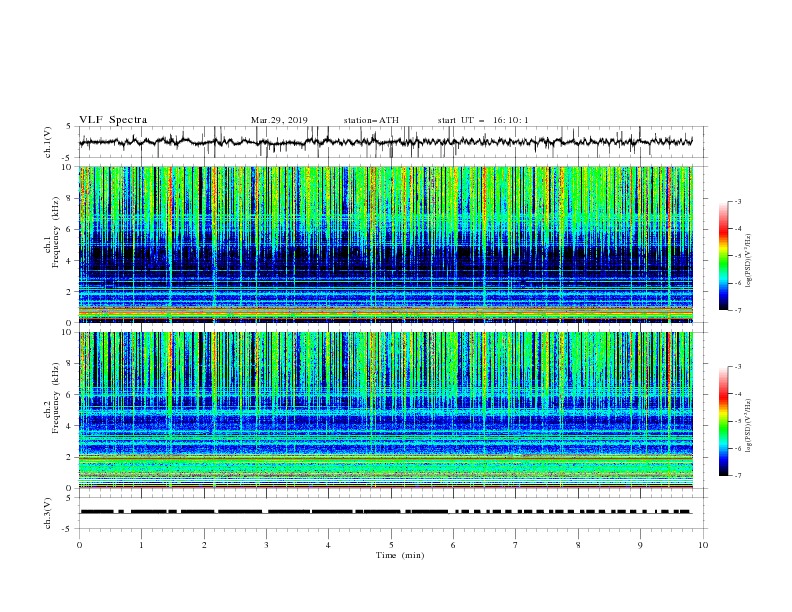Click the 'ch.1(V)' waveform axis label
The height and width of the screenshot is (612, 792).
[x=48, y=142]
